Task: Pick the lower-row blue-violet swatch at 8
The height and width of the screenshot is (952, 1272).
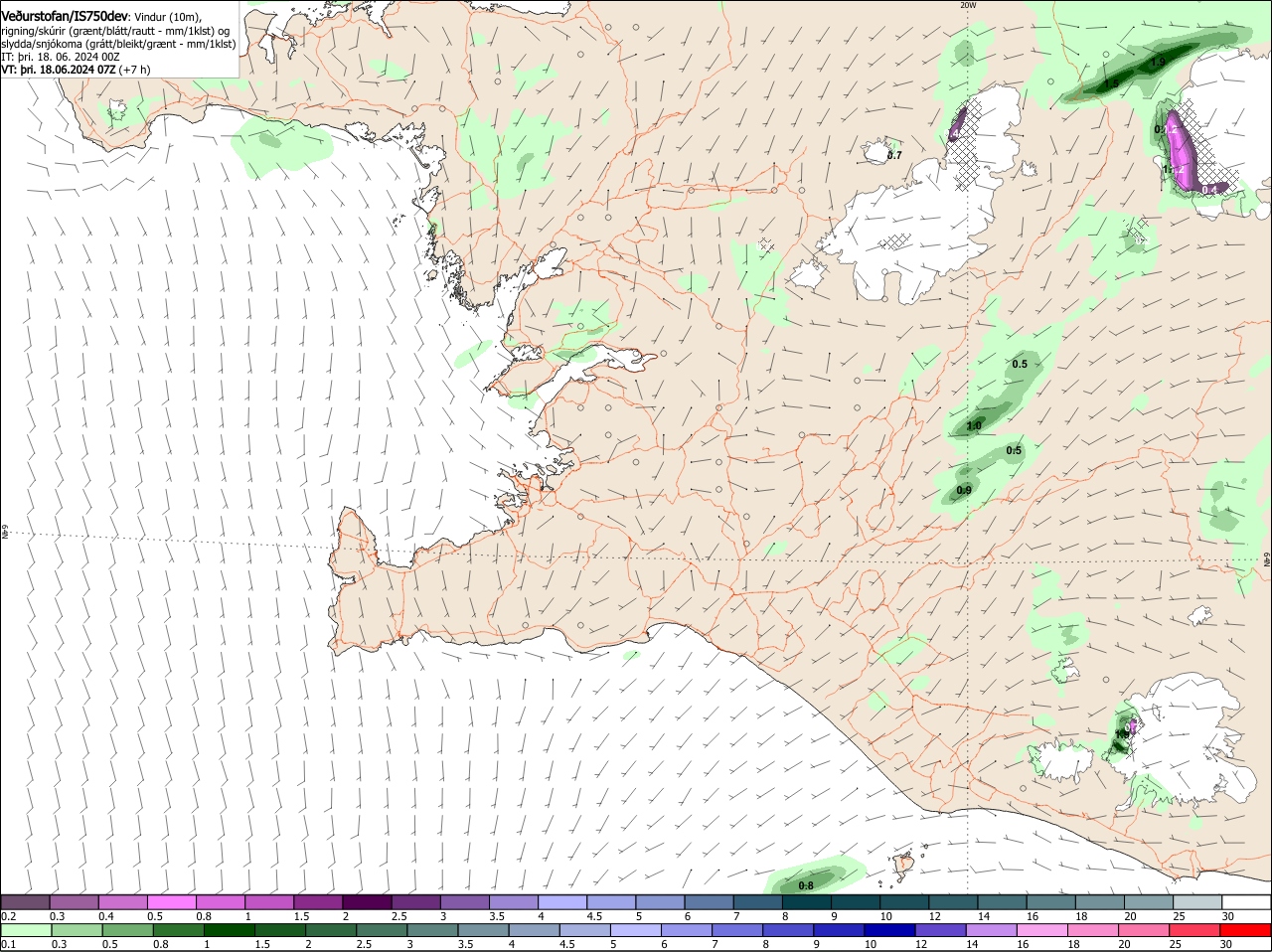Action: (788, 930)
